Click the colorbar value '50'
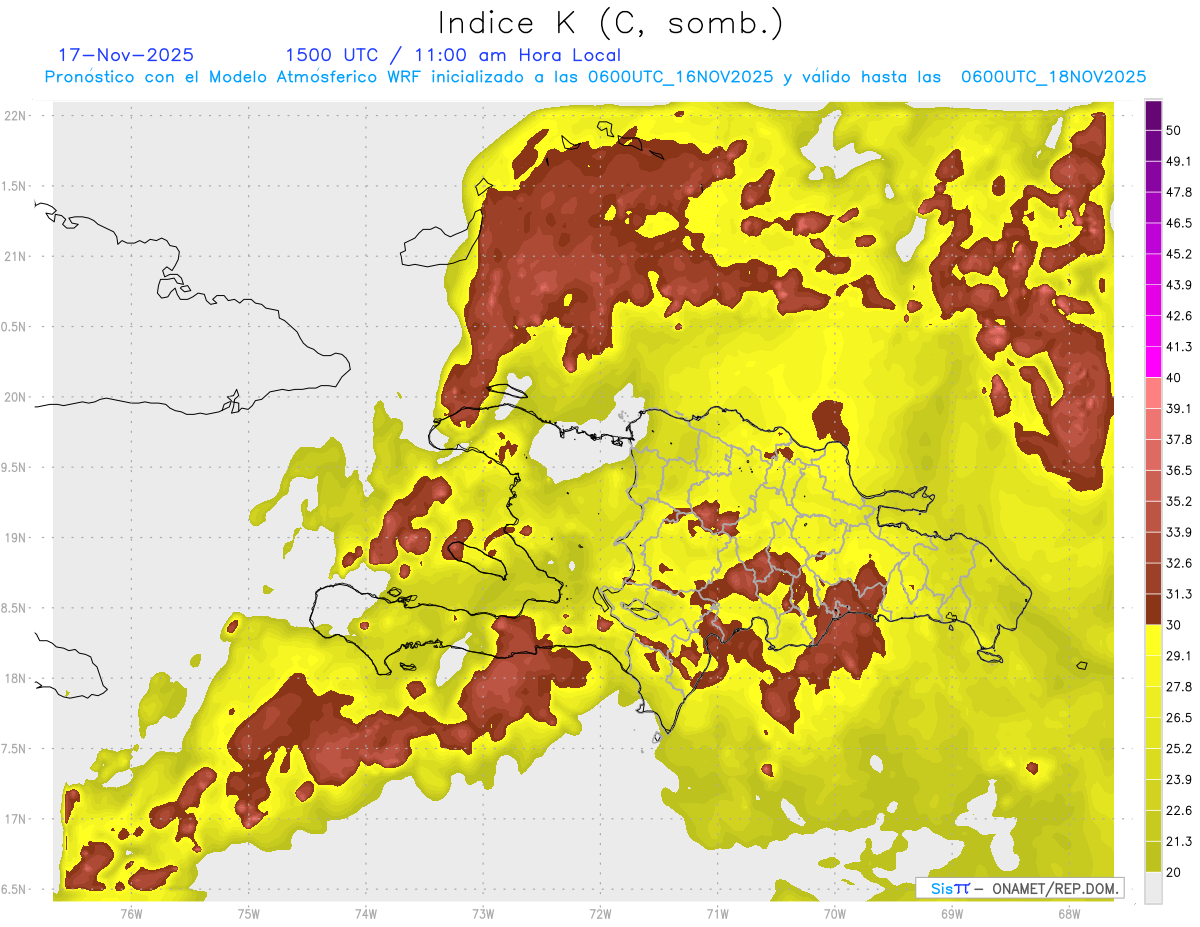The image size is (1200, 927). pos(1175,131)
